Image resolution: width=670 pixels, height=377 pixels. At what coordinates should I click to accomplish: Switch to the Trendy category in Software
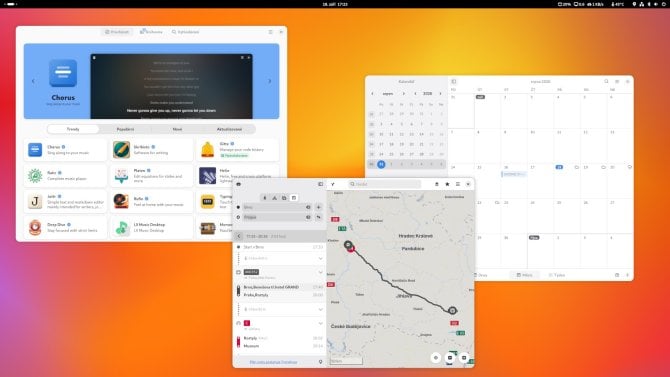73,129
